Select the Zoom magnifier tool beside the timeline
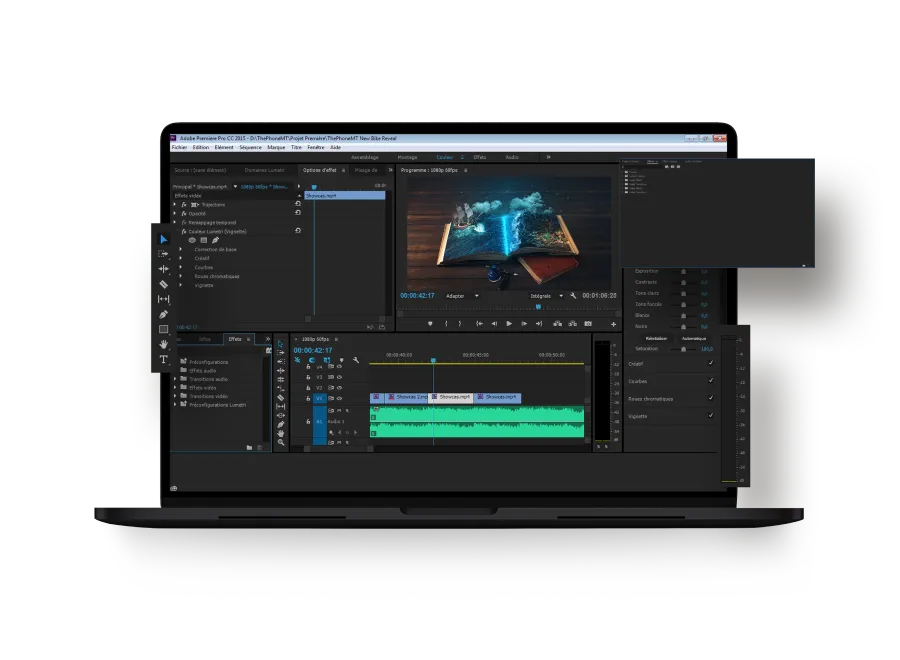 pos(281,442)
